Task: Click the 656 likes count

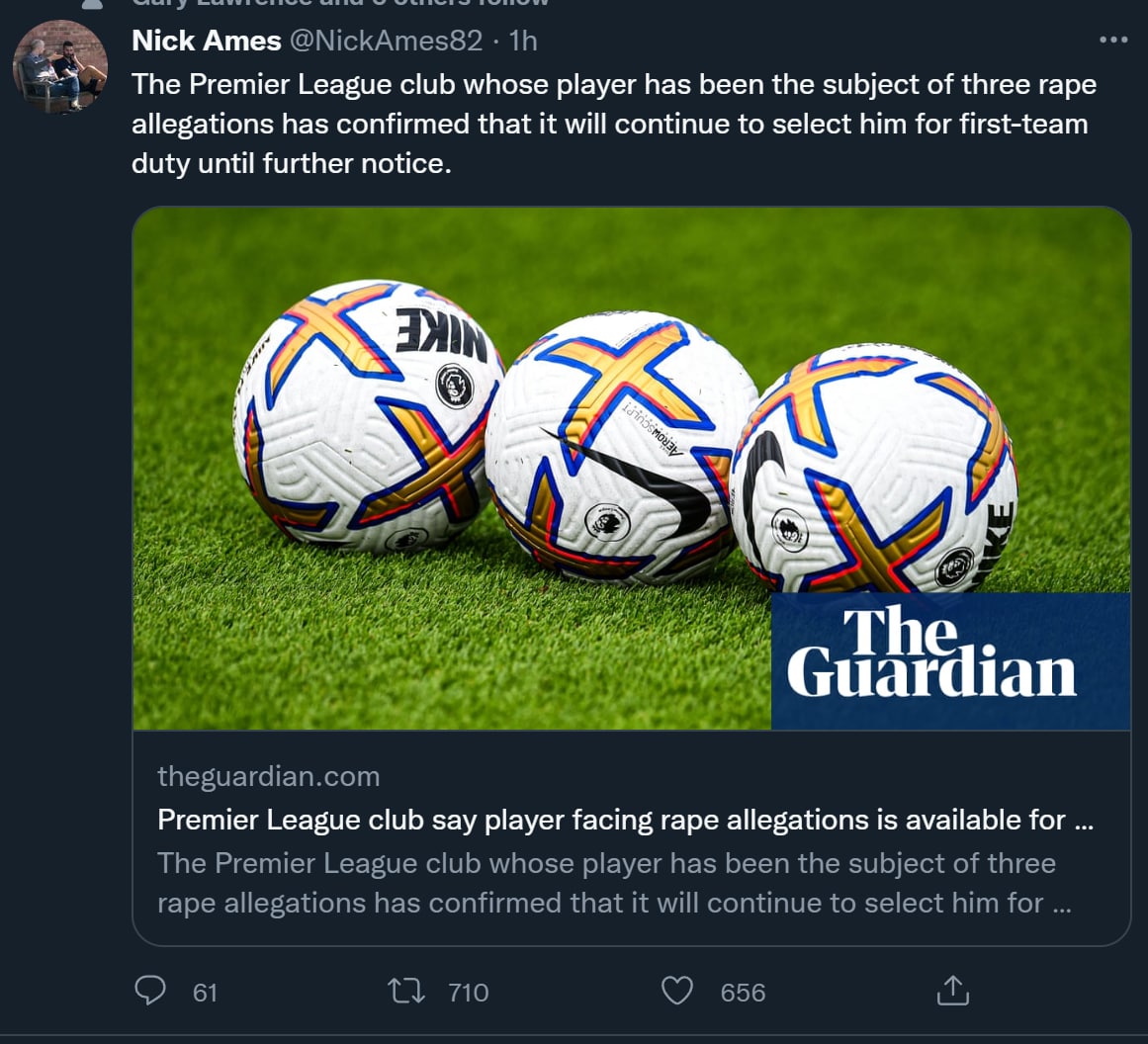Action: tap(743, 993)
